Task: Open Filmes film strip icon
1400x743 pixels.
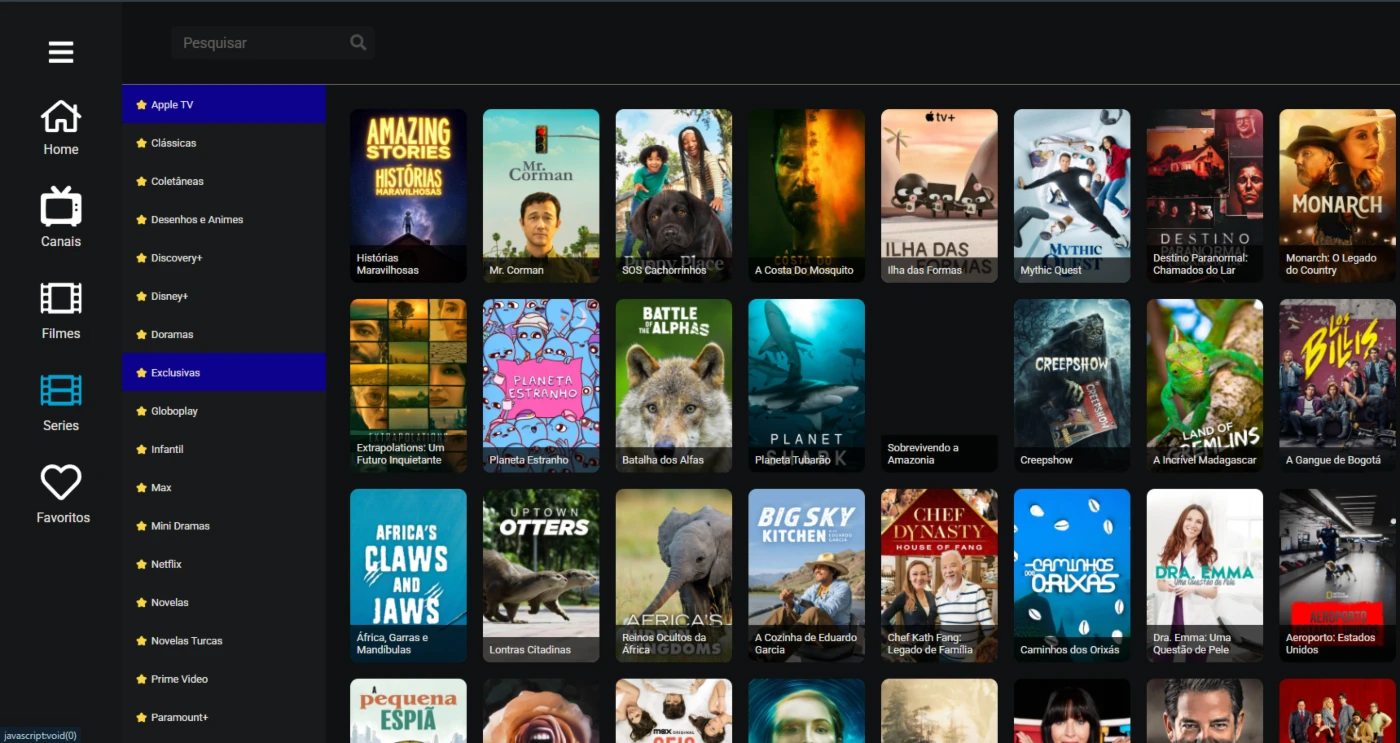Action: [61, 299]
